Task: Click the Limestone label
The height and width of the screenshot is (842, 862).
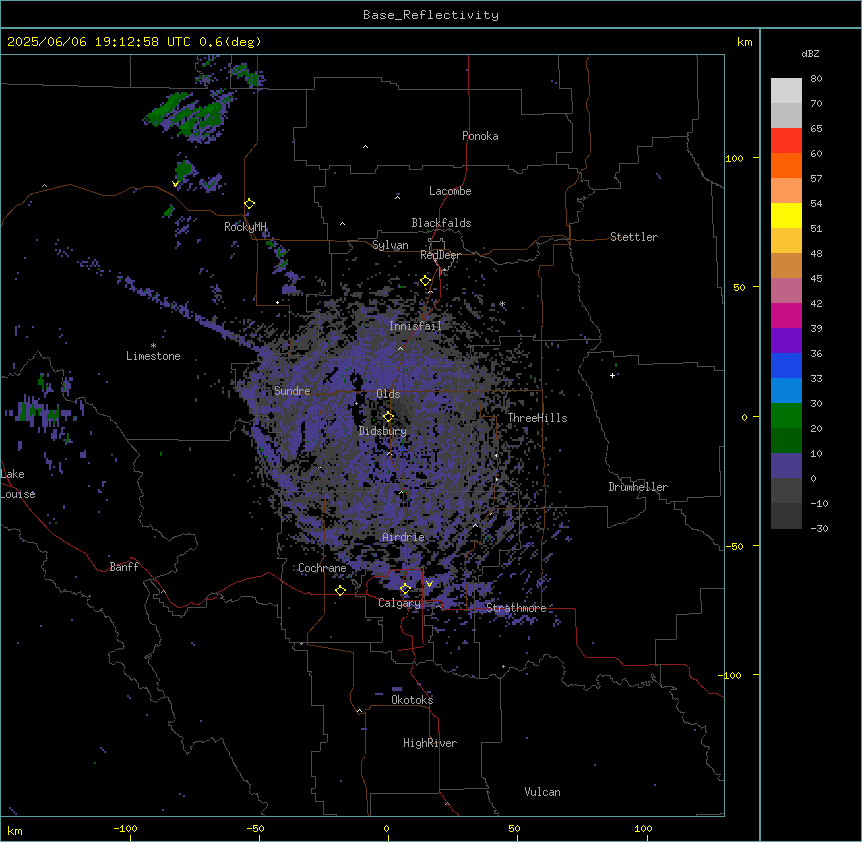Action: (x=153, y=356)
